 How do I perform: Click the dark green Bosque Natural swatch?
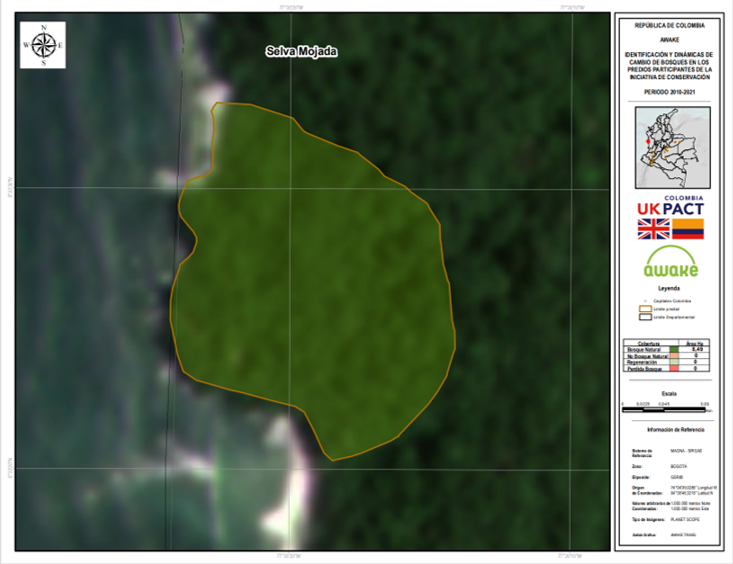(674, 349)
